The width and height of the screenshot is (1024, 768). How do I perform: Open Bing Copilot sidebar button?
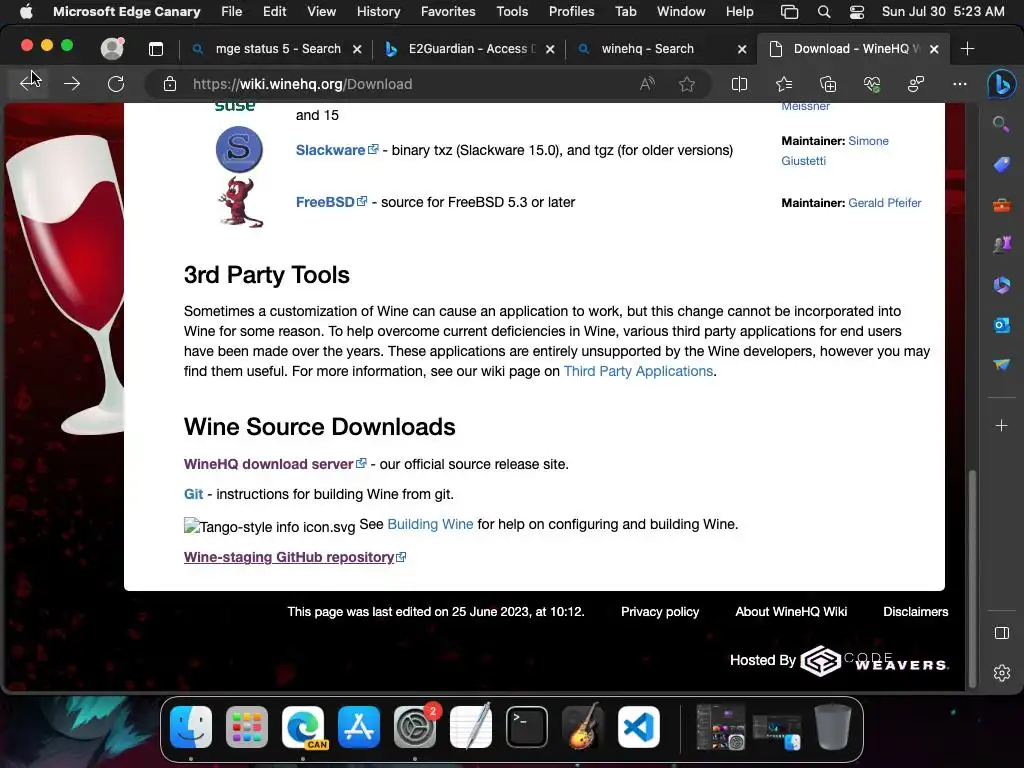[x=1001, y=84]
